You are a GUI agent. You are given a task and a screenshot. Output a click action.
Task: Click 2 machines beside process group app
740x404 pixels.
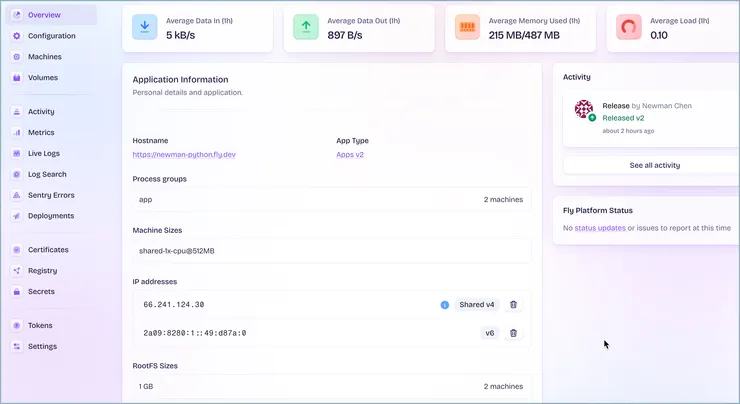coord(503,200)
